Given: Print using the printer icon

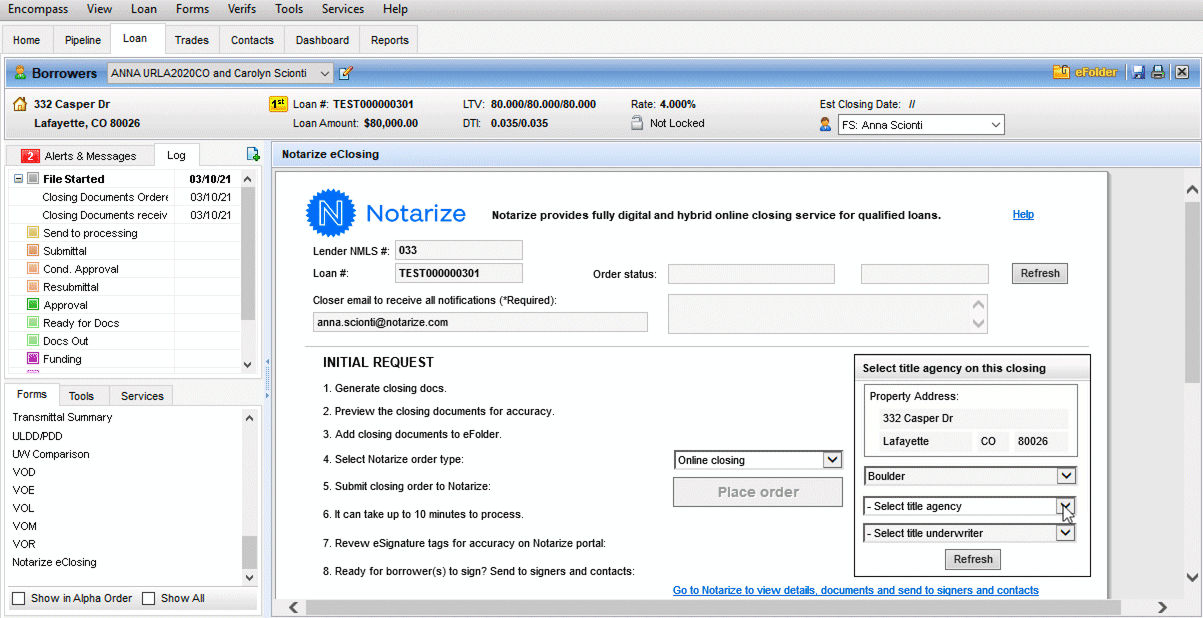Looking at the screenshot, I should (1158, 72).
